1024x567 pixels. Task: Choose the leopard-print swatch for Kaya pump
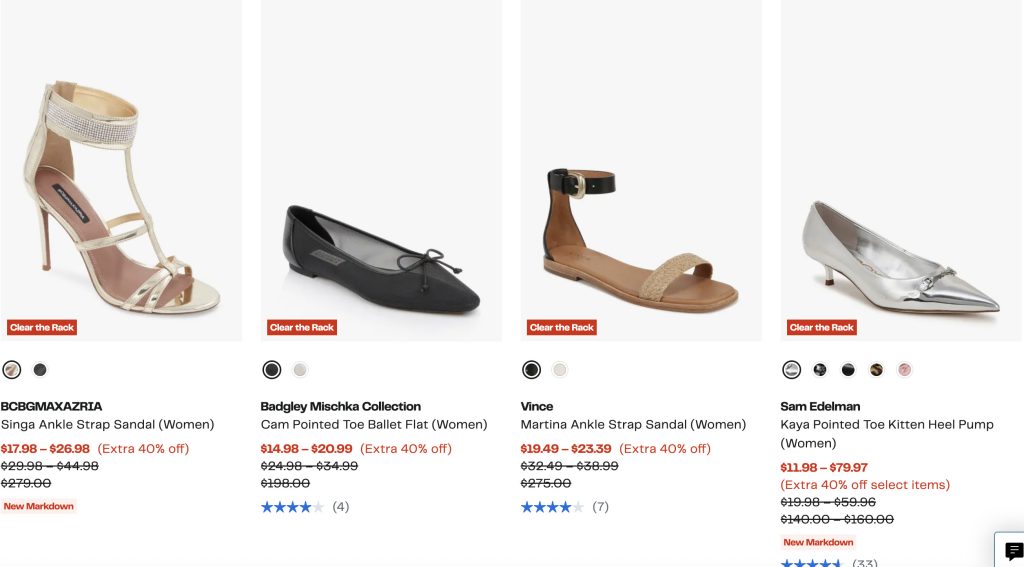[x=876, y=370]
